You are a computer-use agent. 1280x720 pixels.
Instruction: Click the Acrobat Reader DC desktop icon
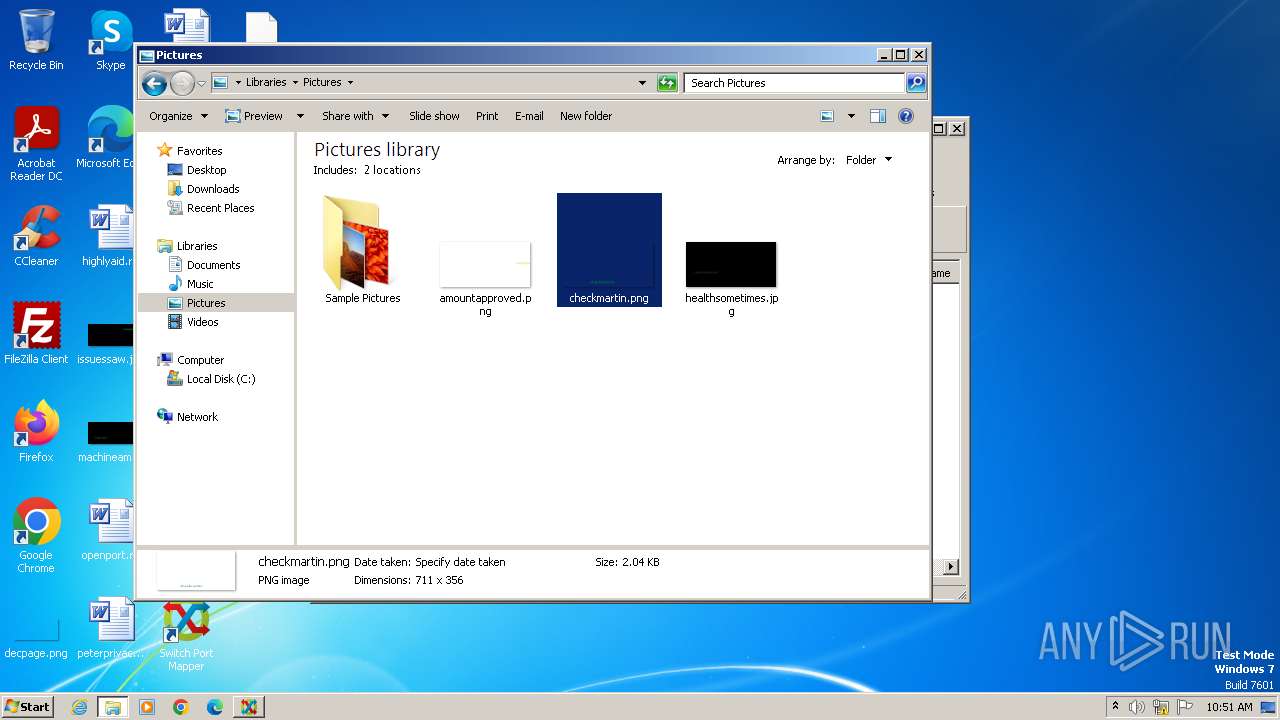[x=36, y=145]
